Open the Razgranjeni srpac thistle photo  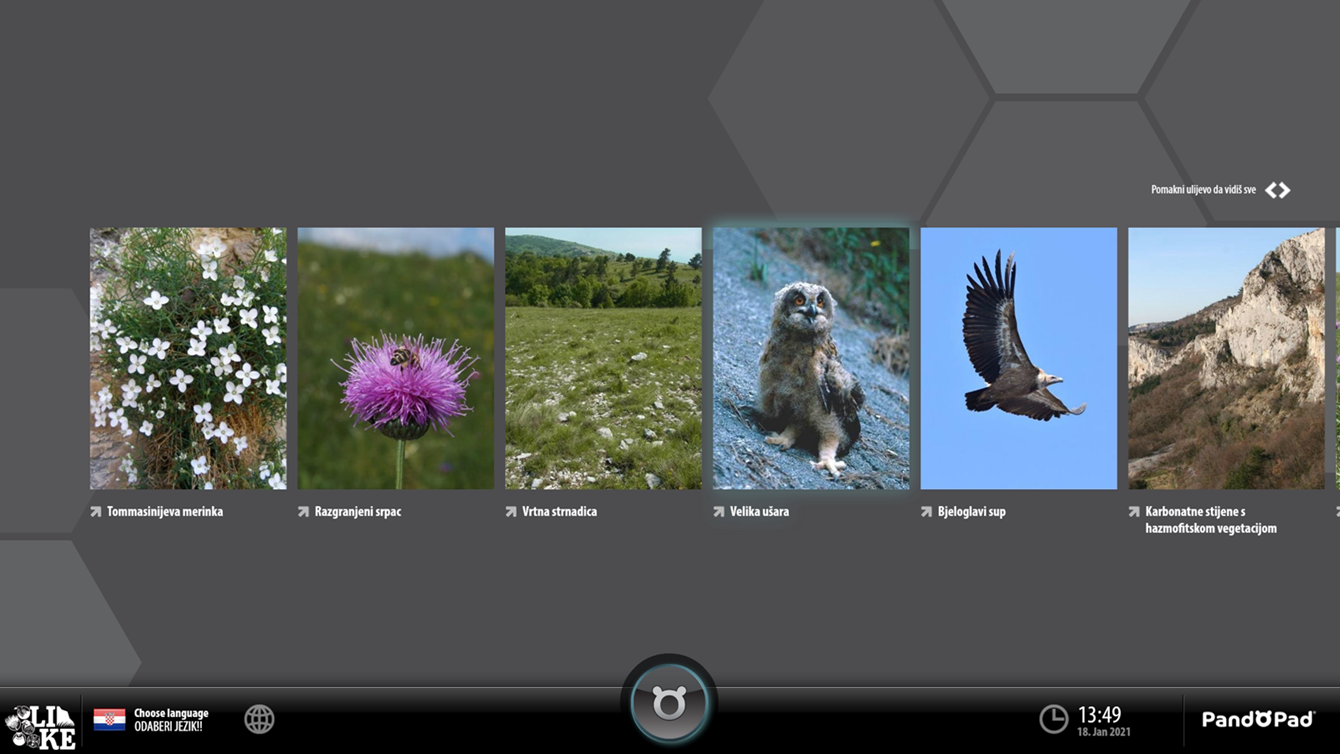coord(396,358)
